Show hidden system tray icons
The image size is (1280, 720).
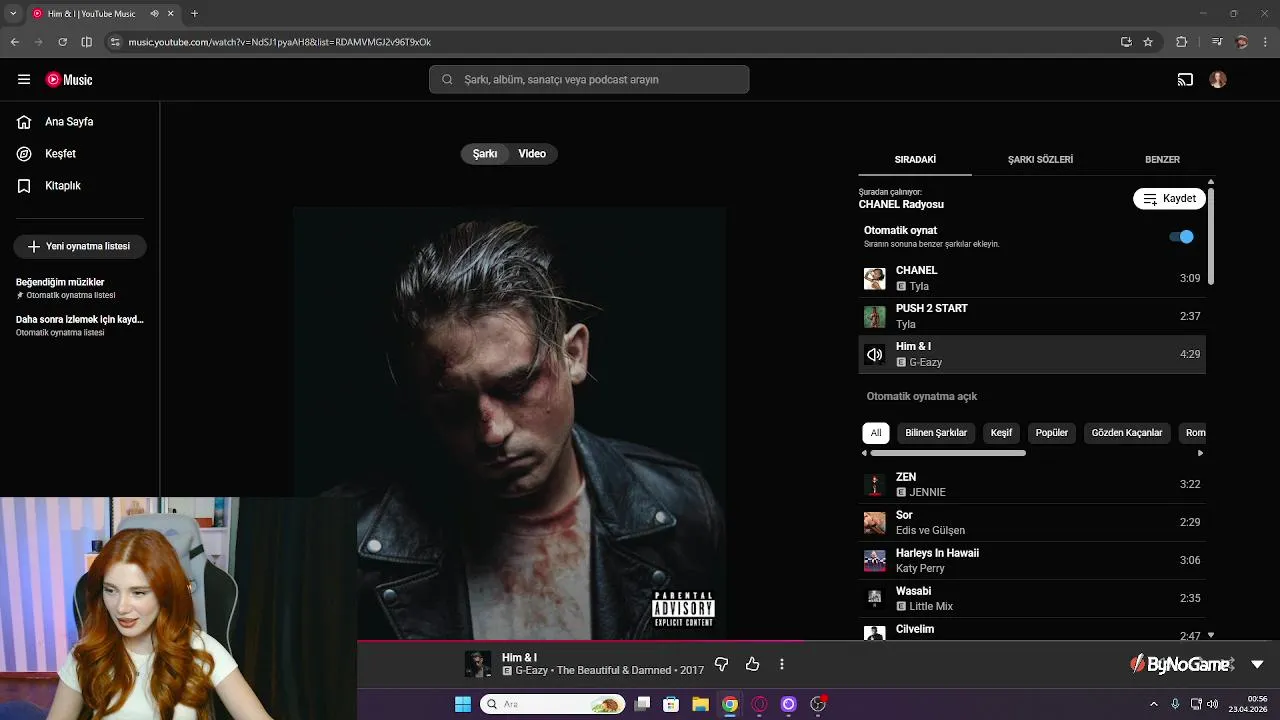(1154, 704)
